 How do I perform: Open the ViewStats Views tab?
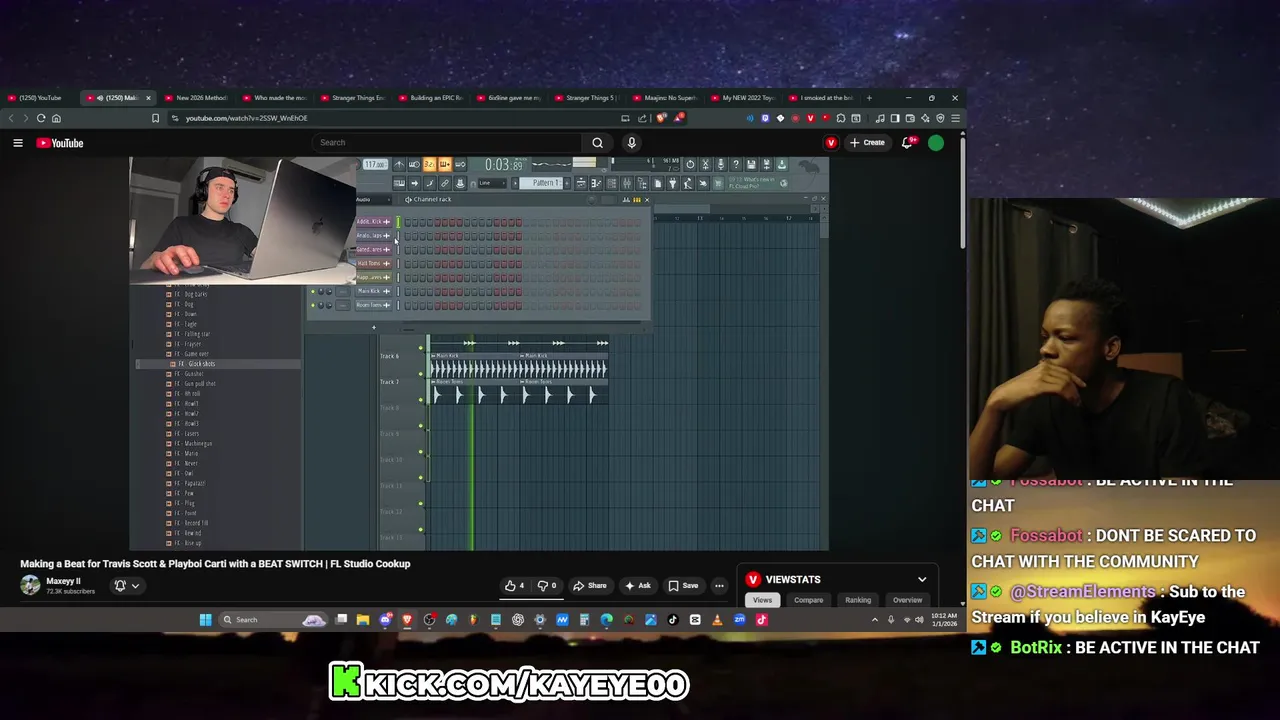(x=762, y=600)
